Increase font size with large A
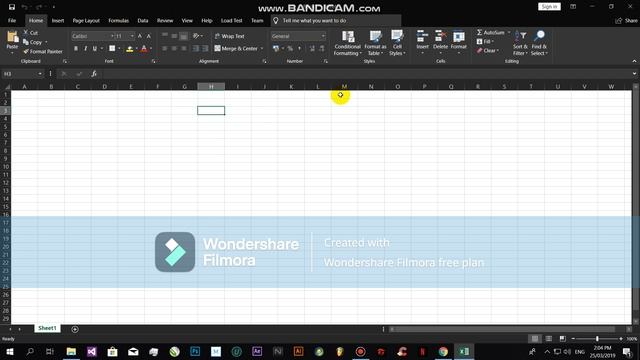Viewport: 640px width, 360px height. 140,36
